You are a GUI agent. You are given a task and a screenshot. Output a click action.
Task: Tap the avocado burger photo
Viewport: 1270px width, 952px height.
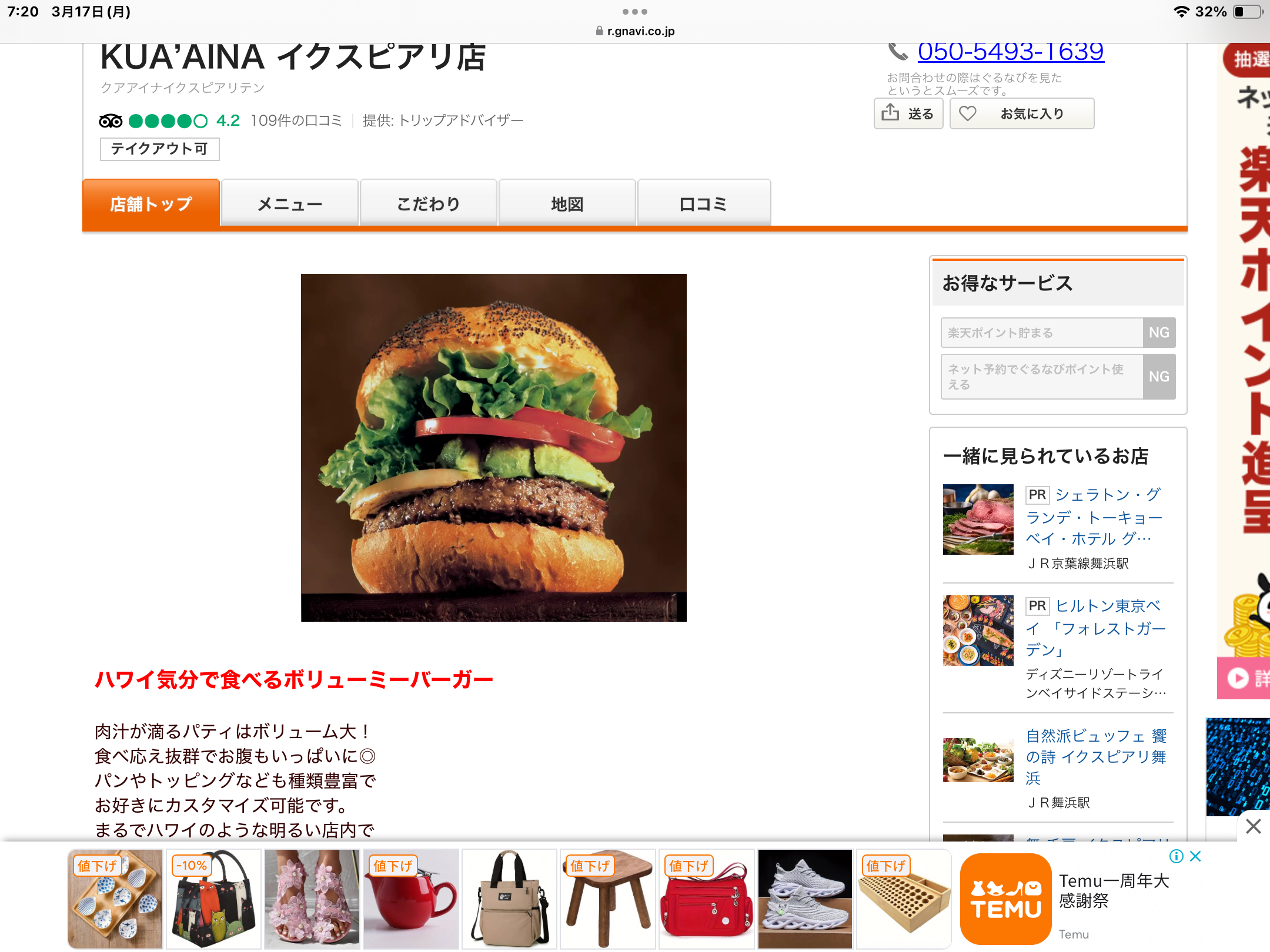(494, 448)
